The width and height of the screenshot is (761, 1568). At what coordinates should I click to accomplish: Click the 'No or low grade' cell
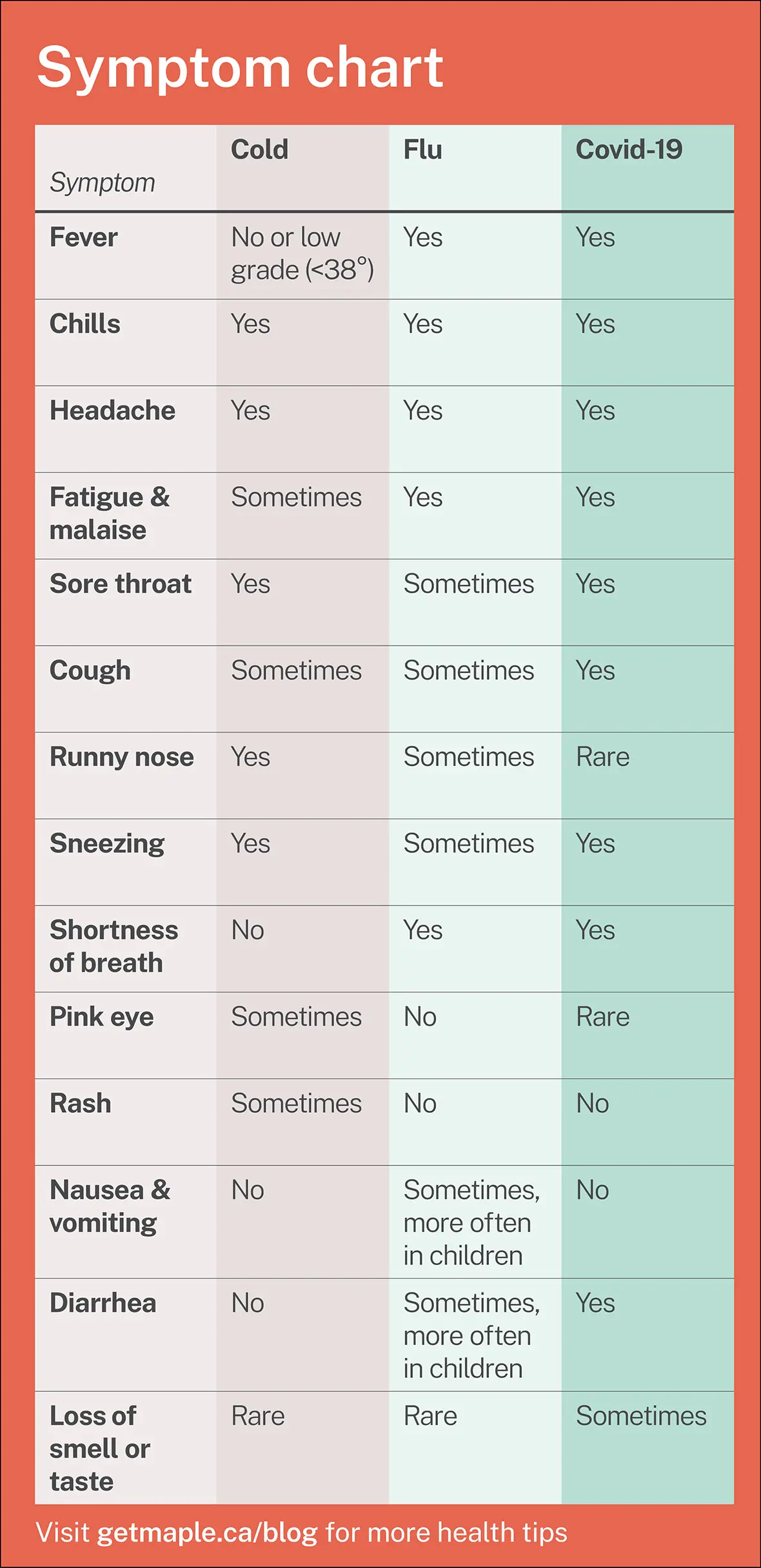[302, 253]
